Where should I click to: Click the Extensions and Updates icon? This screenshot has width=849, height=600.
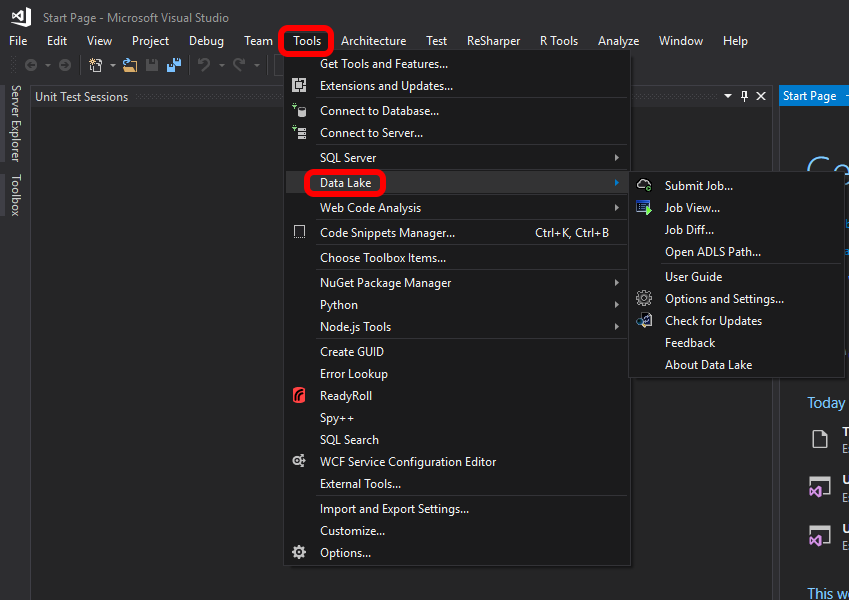[299, 86]
